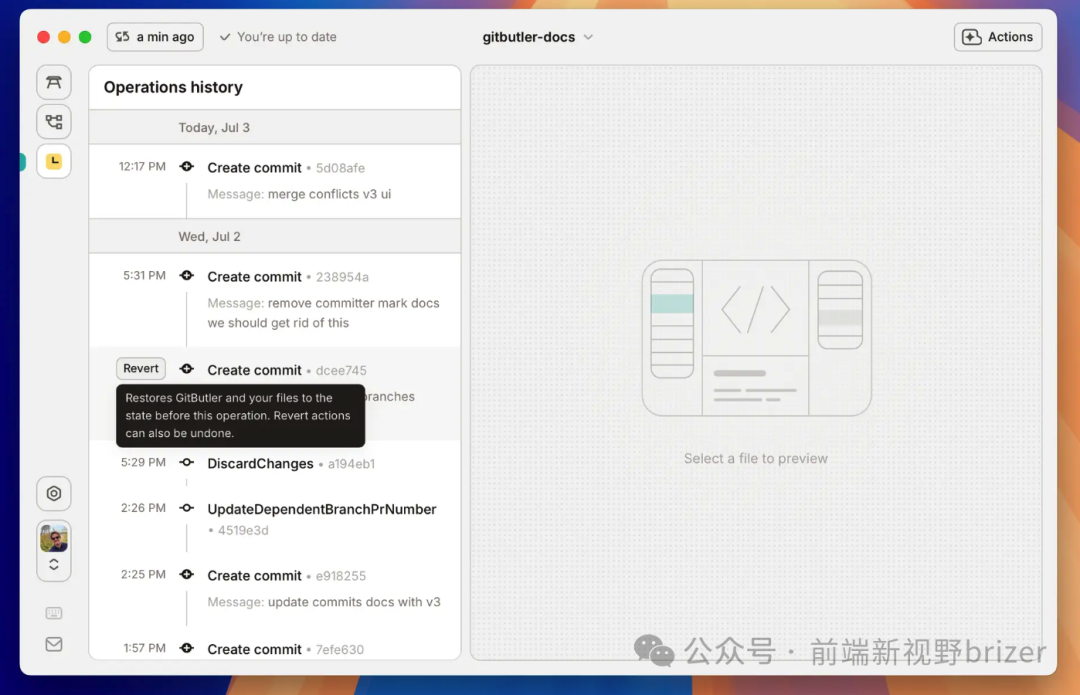
Task: Open the branches view in the sidebar
Action: (x=54, y=122)
